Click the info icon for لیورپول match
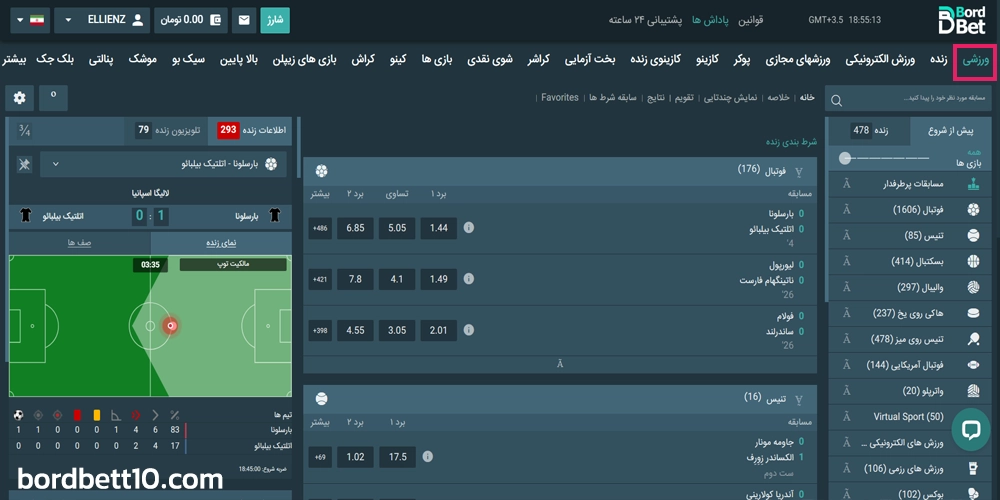 (469, 279)
